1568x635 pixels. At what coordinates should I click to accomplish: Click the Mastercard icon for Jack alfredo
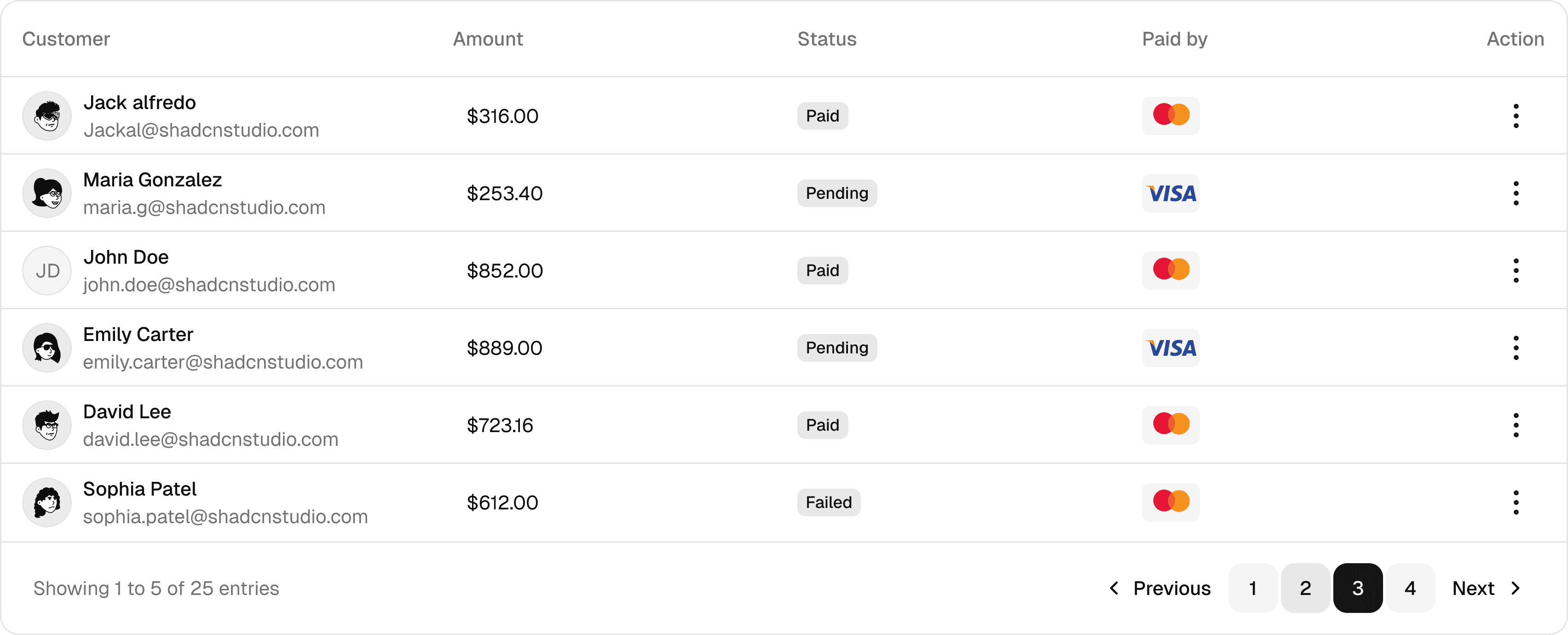click(x=1170, y=115)
